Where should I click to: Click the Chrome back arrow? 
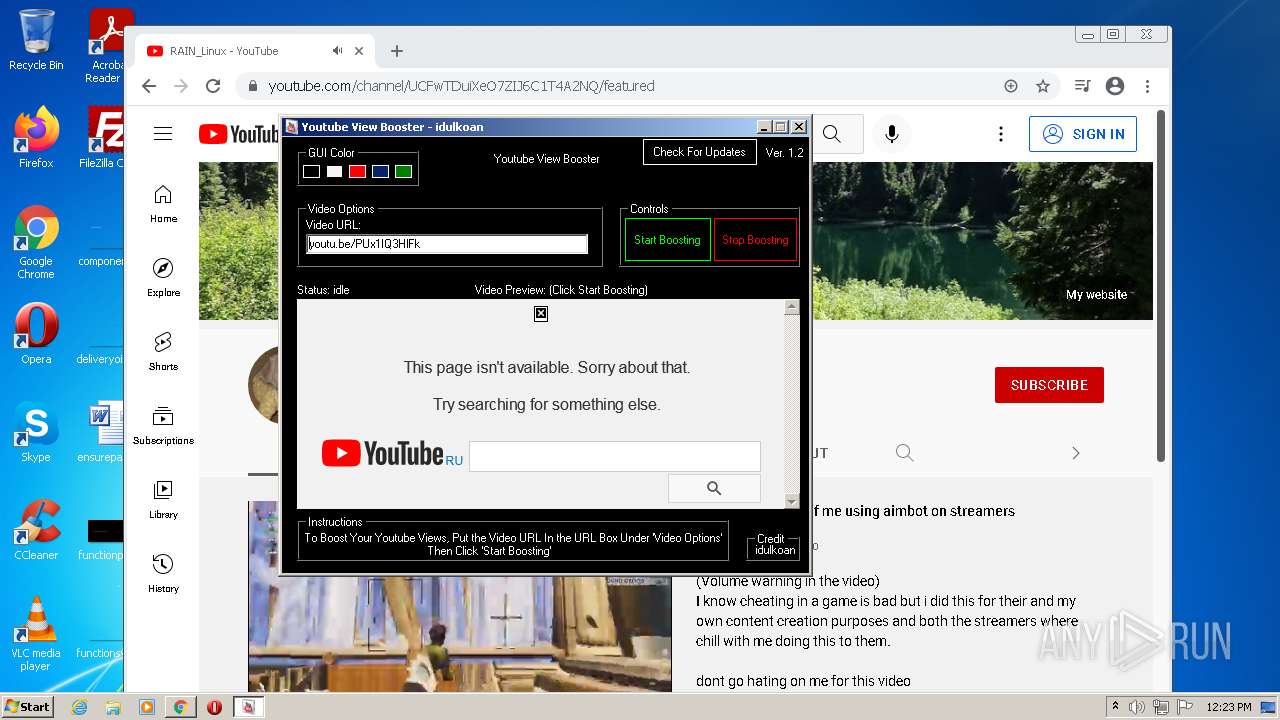149,86
